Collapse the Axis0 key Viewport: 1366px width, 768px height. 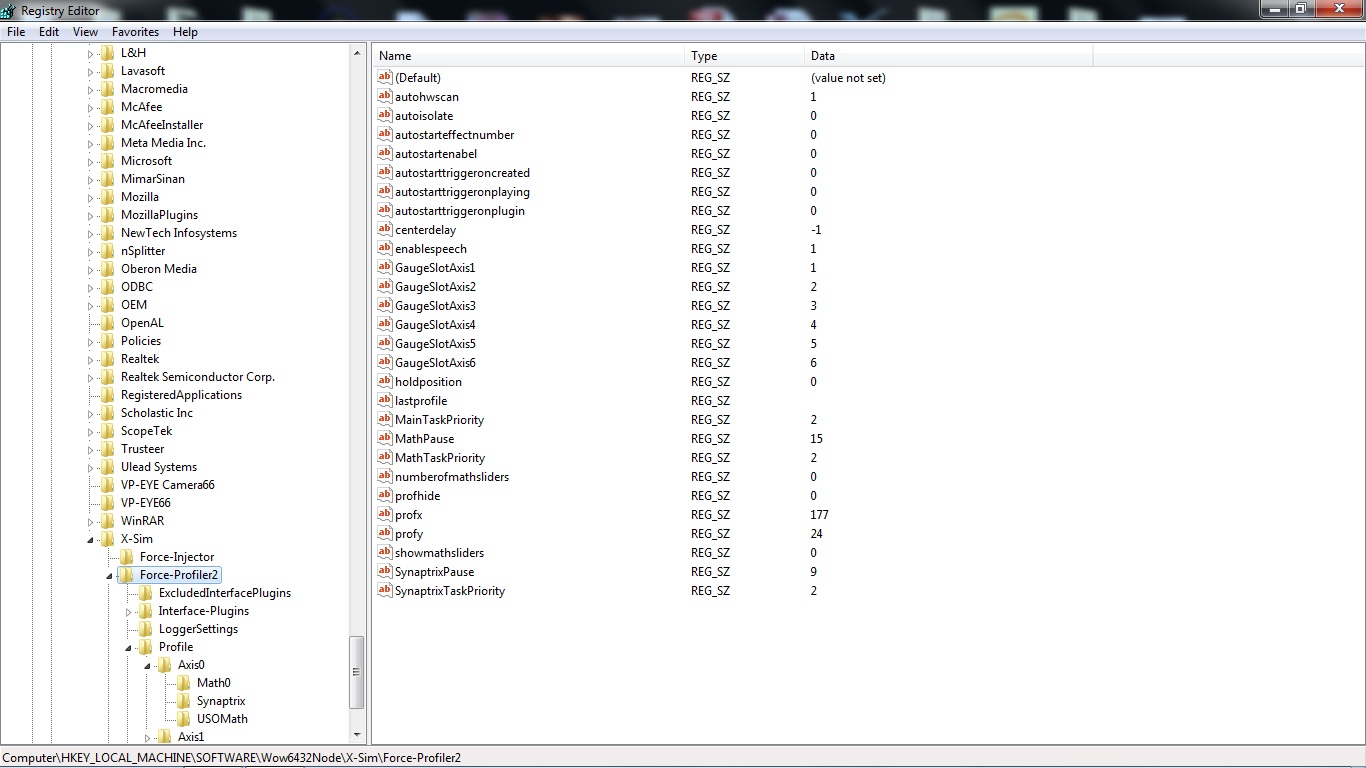pyautogui.click(x=147, y=666)
